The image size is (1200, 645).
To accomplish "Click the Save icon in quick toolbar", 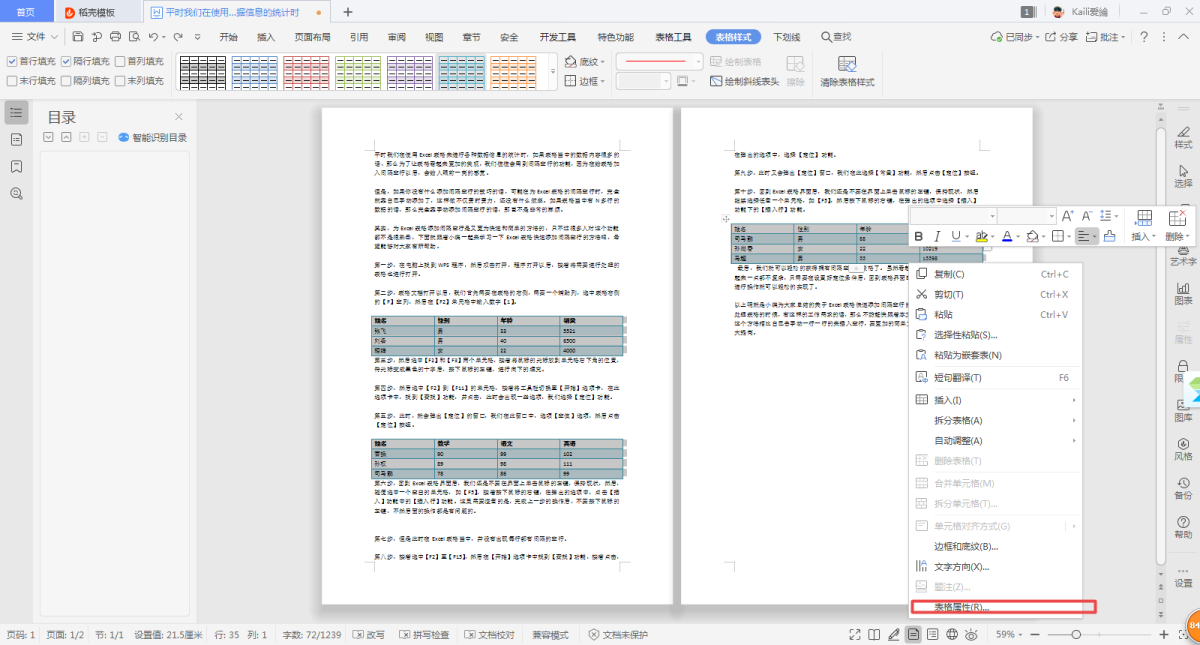I will pyautogui.click(x=78, y=37).
